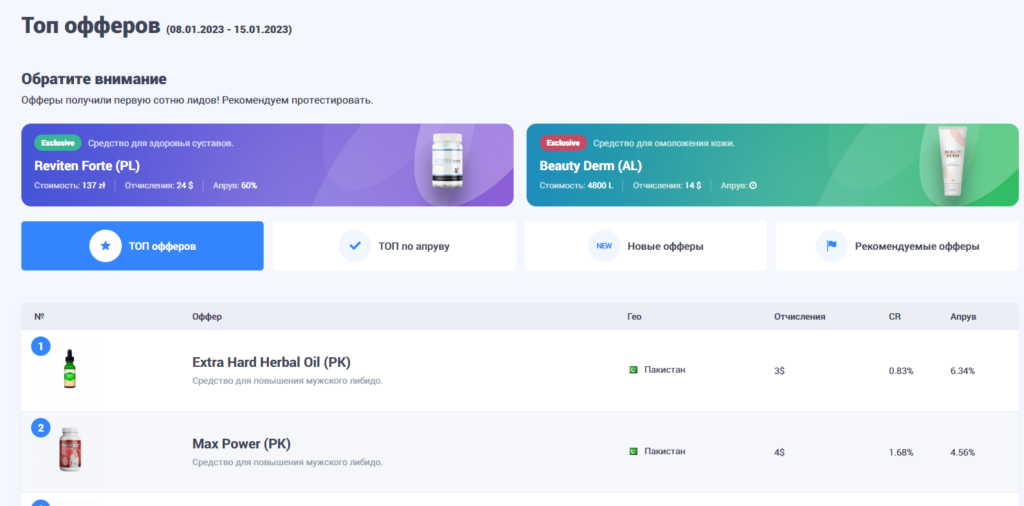Click the Отчисления: 24 $ text

click(159, 185)
